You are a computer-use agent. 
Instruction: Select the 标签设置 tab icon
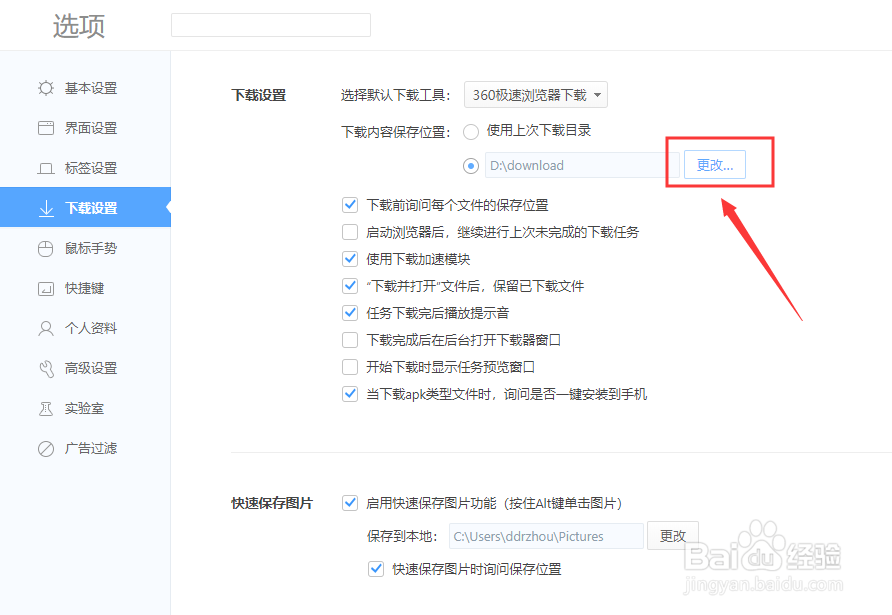(x=46, y=168)
